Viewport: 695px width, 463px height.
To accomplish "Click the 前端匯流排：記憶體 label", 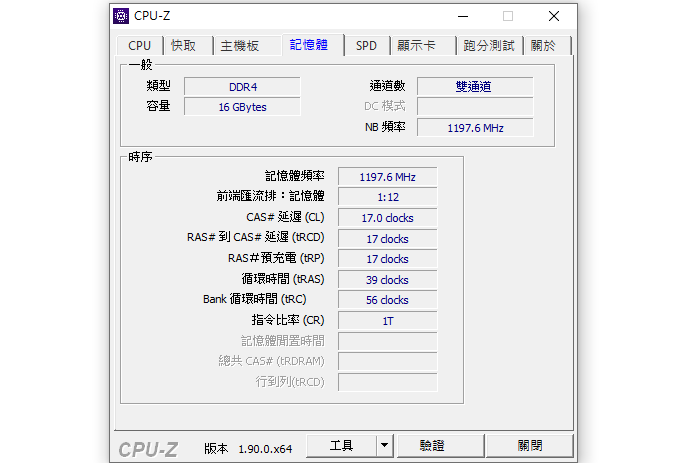I will [x=270, y=196].
